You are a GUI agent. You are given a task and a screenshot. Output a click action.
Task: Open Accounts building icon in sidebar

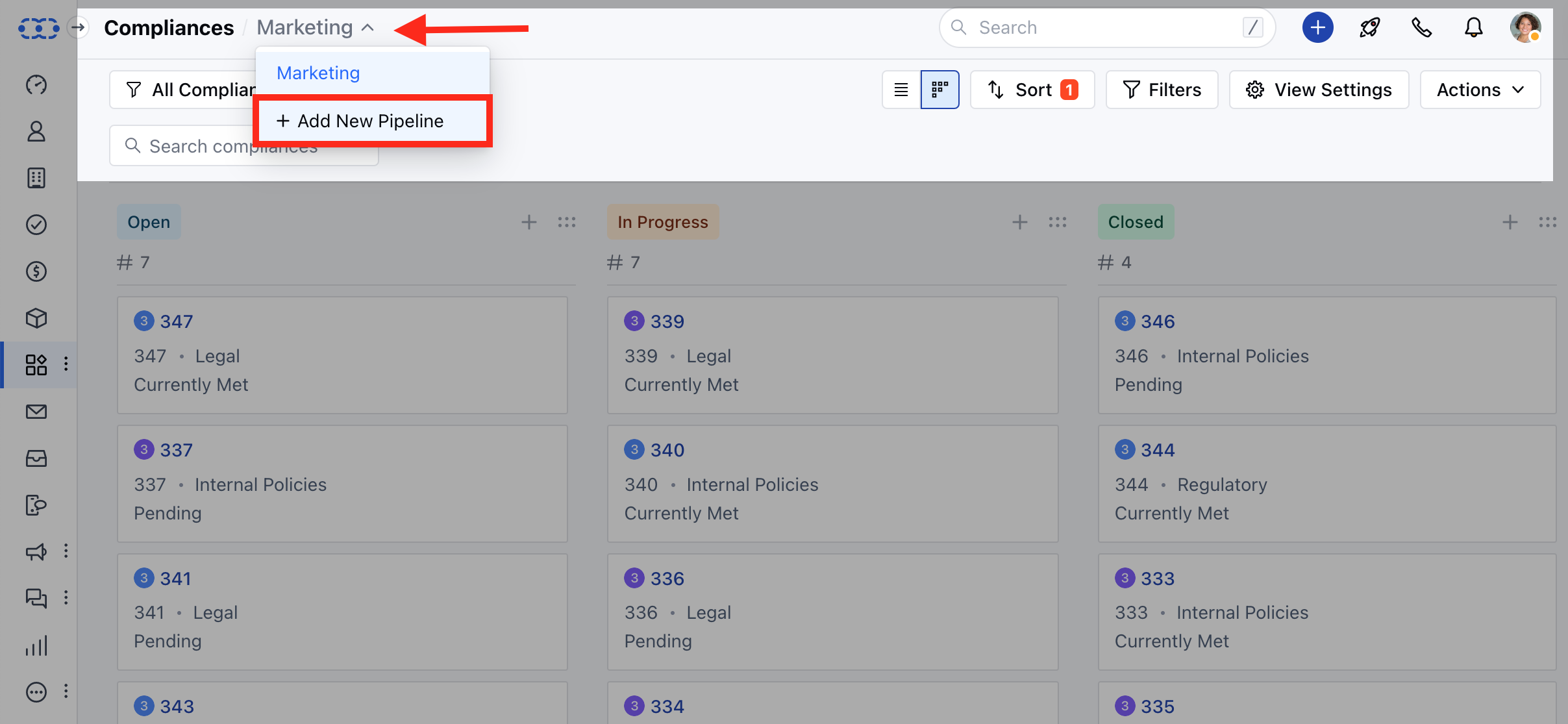pyautogui.click(x=36, y=178)
